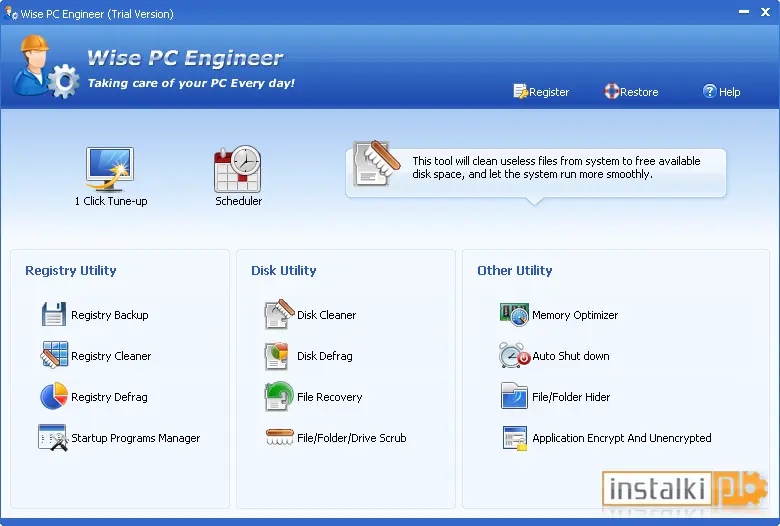Click the Registry Backup floppy disk icon
The width and height of the screenshot is (780, 526).
click(54, 314)
